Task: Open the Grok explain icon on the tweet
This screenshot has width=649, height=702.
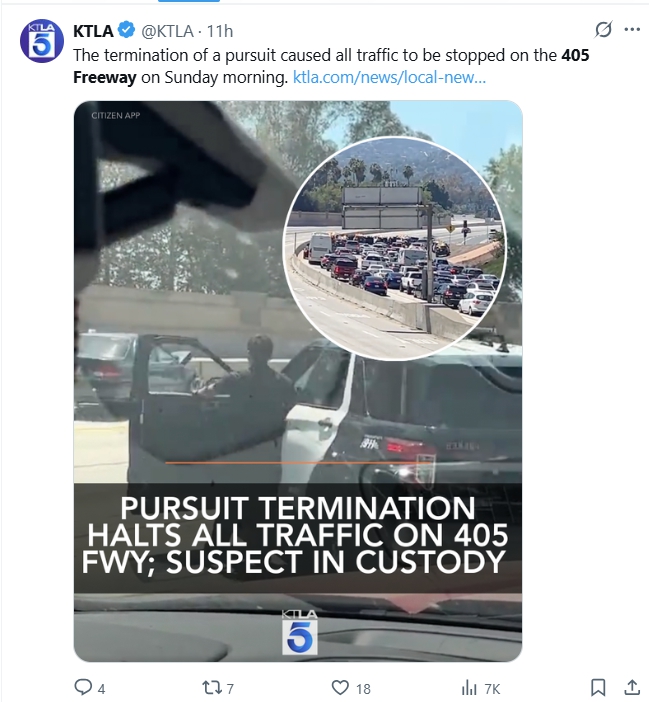Action: (x=603, y=30)
